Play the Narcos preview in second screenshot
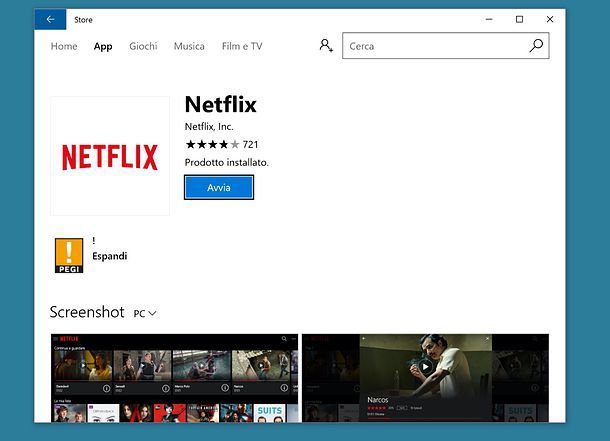610x441 pixels. [425, 366]
